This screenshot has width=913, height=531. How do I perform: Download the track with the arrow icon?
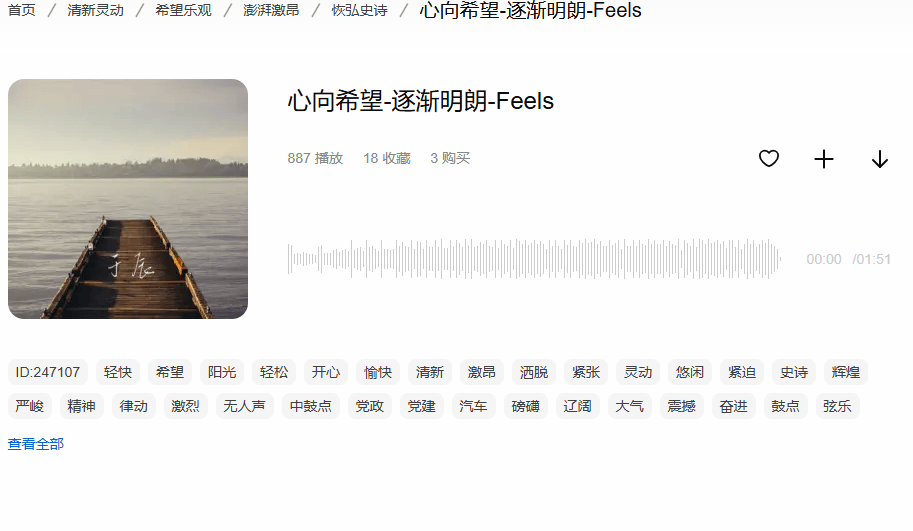(880, 159)
